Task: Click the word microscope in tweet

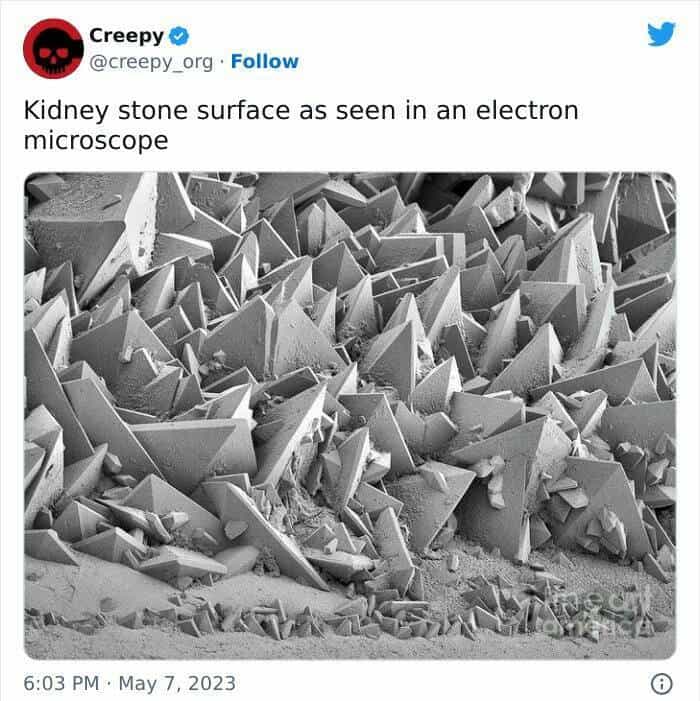Action: point(96,141)
